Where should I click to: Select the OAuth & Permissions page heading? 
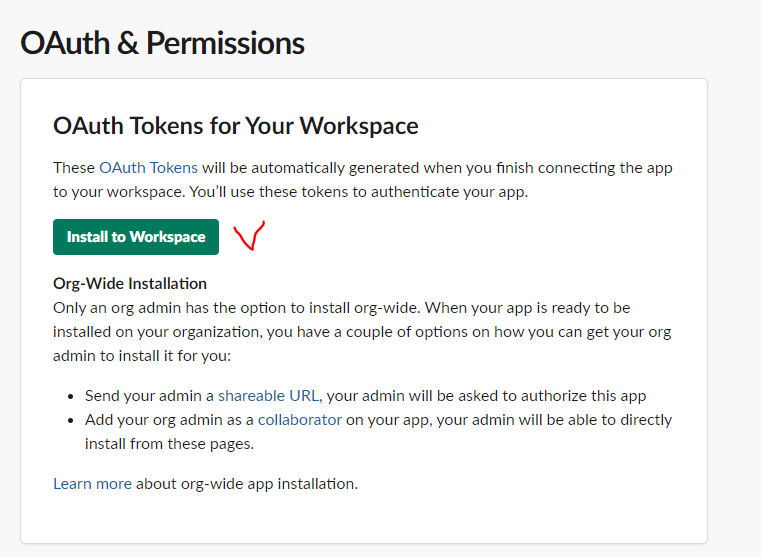click(x=163, y=43)
